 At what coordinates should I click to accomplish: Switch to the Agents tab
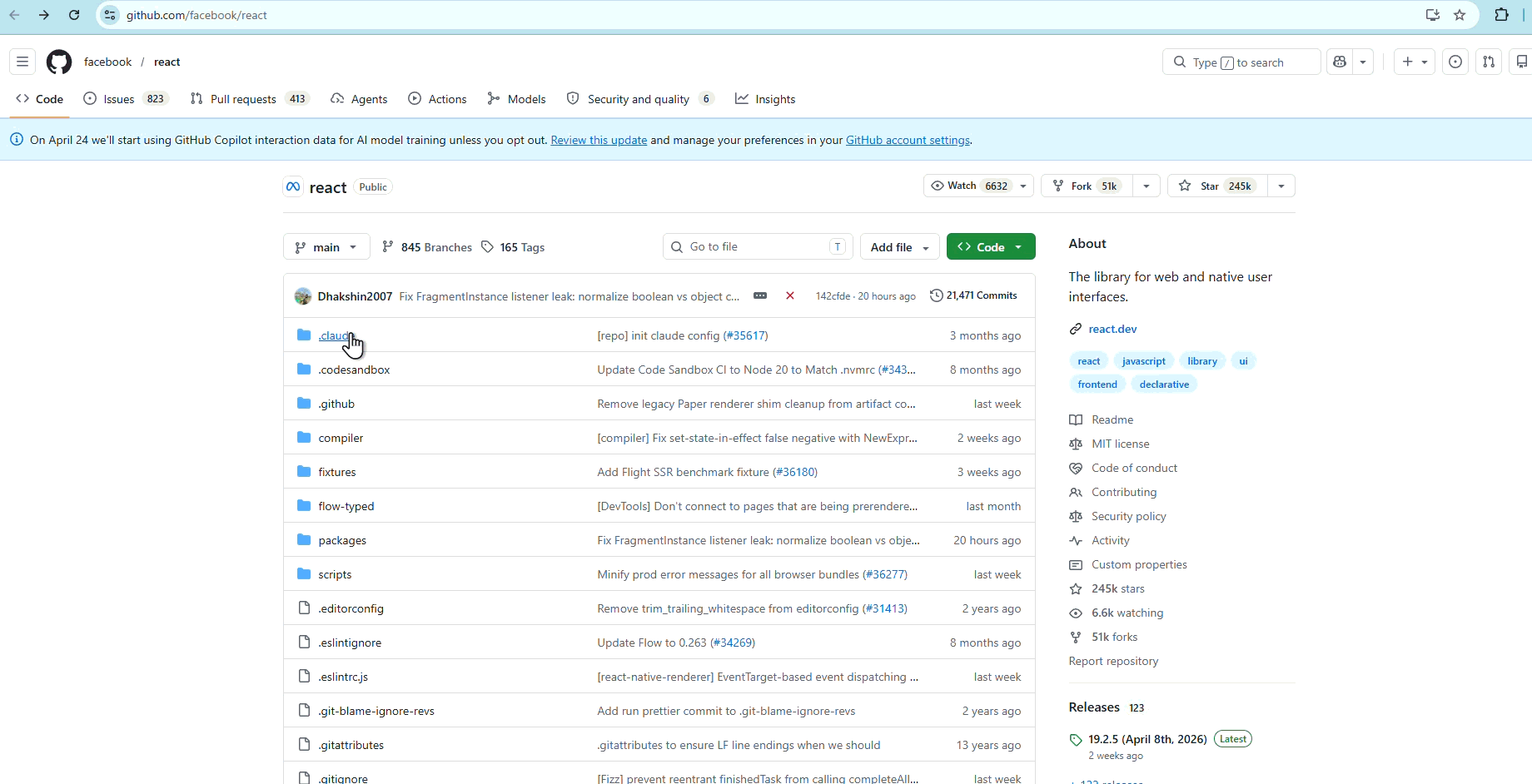(359, 99)
